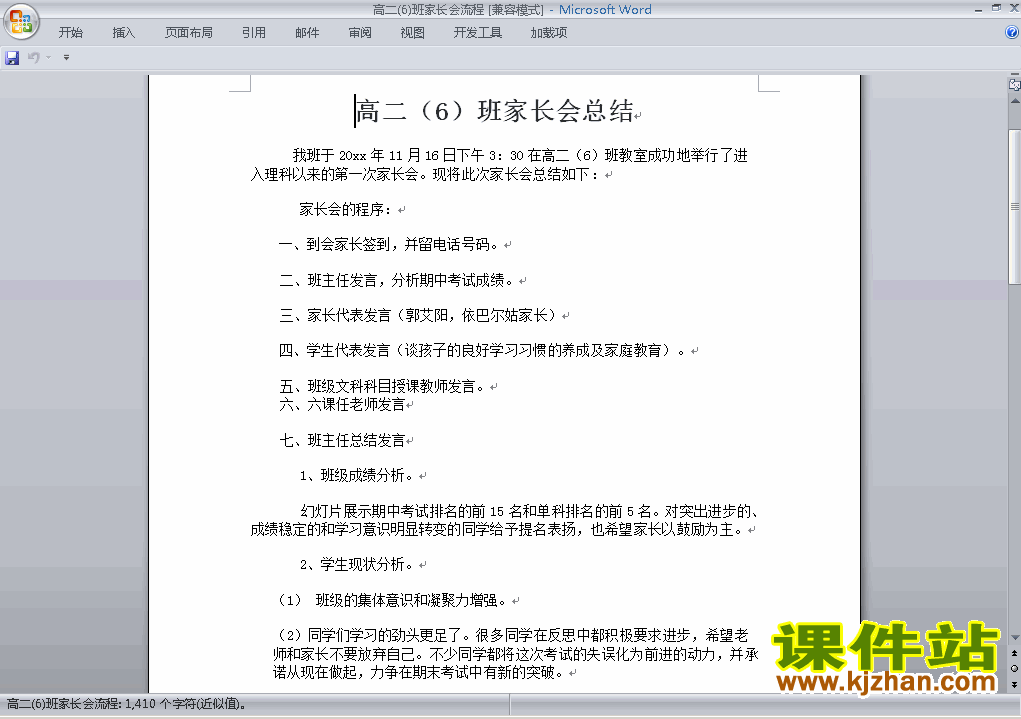Click the Select Browse Object round button
This screenshot has width=1021, height=719.
coord(1014,669)
